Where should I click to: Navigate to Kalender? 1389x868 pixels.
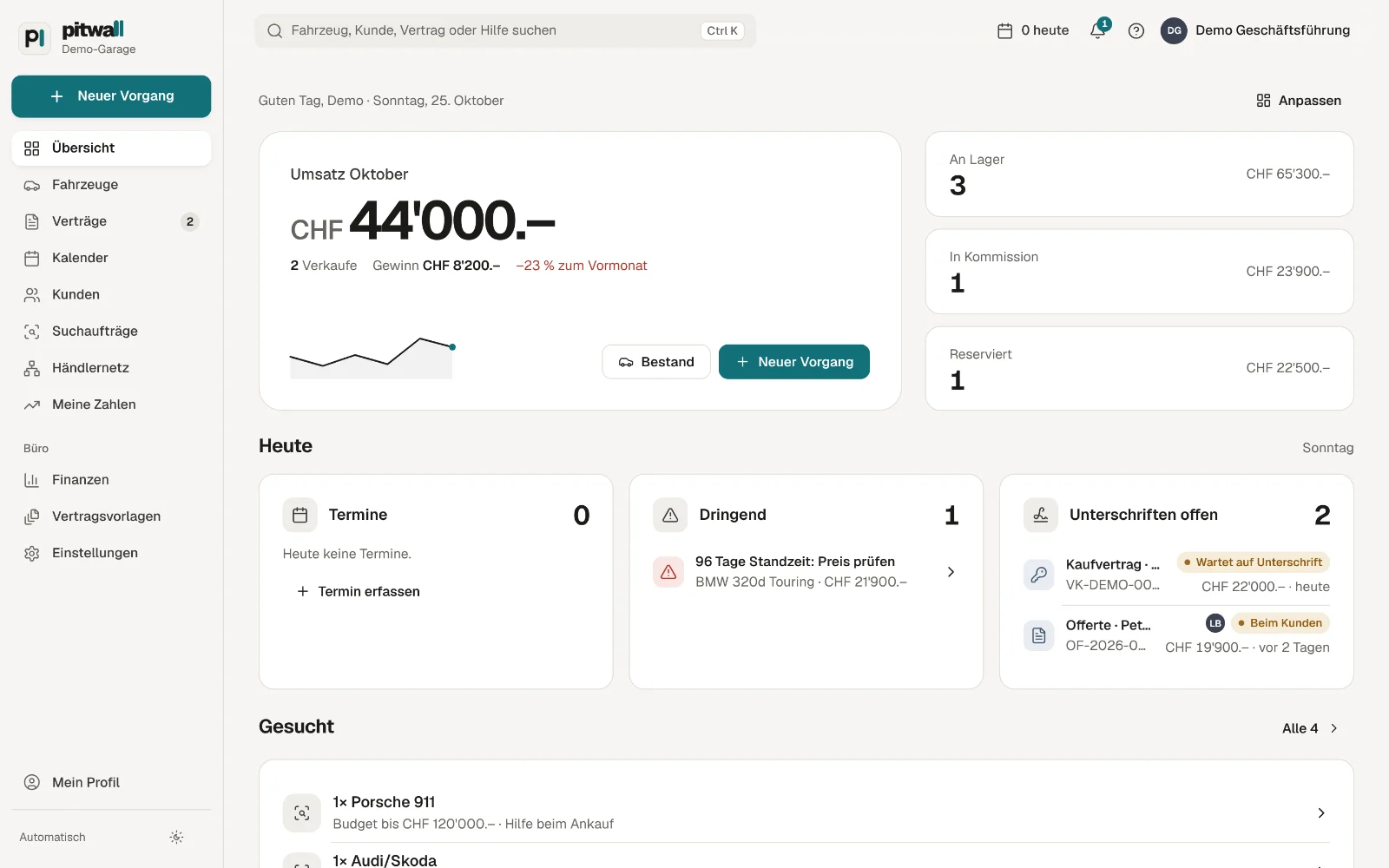coord(111,258)
